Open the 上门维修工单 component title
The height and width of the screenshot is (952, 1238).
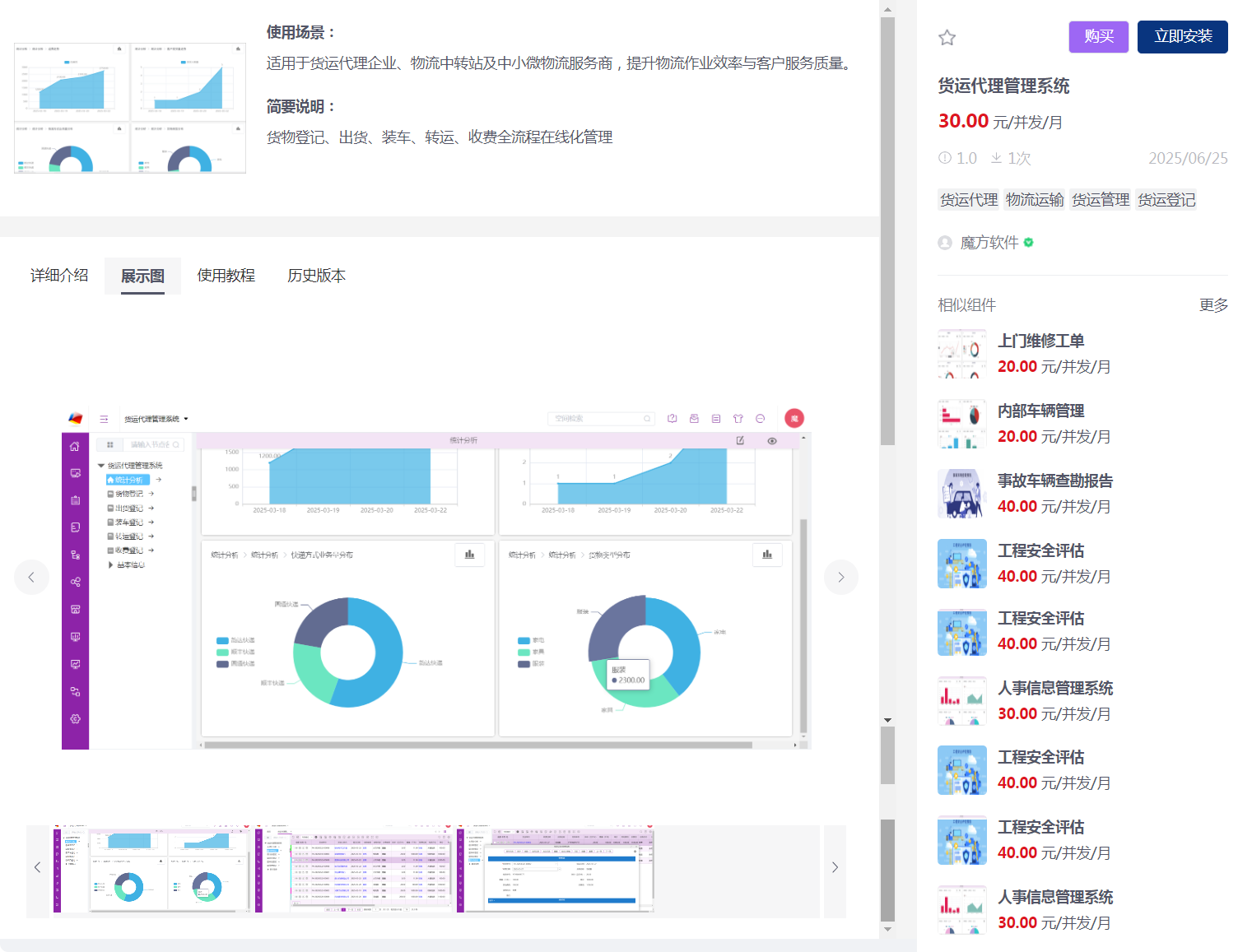click(1040, 341)
